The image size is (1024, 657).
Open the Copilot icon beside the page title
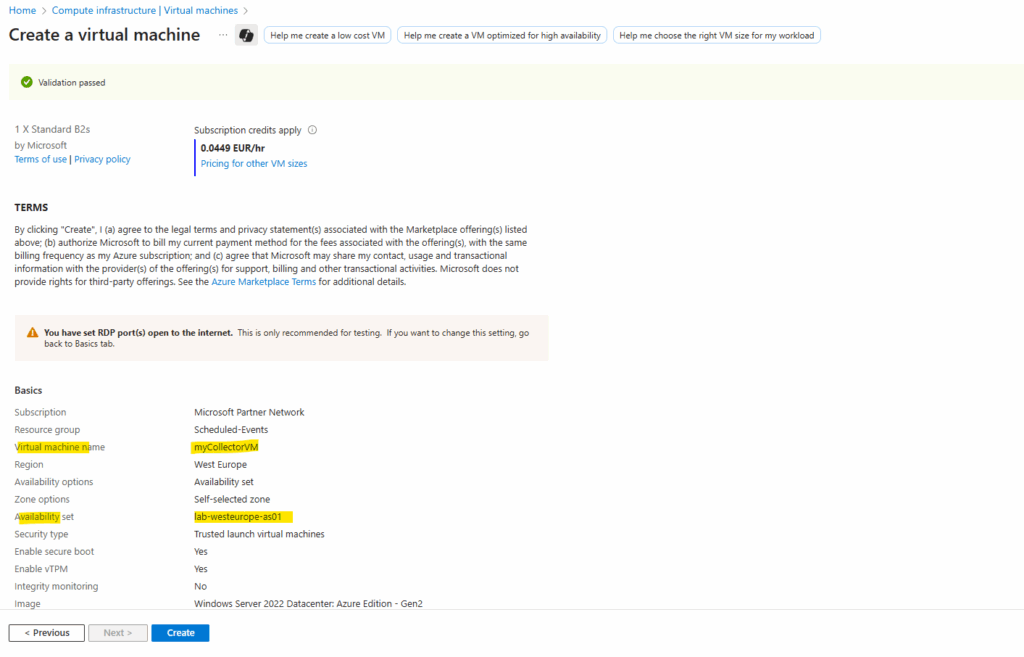point(246,35)
